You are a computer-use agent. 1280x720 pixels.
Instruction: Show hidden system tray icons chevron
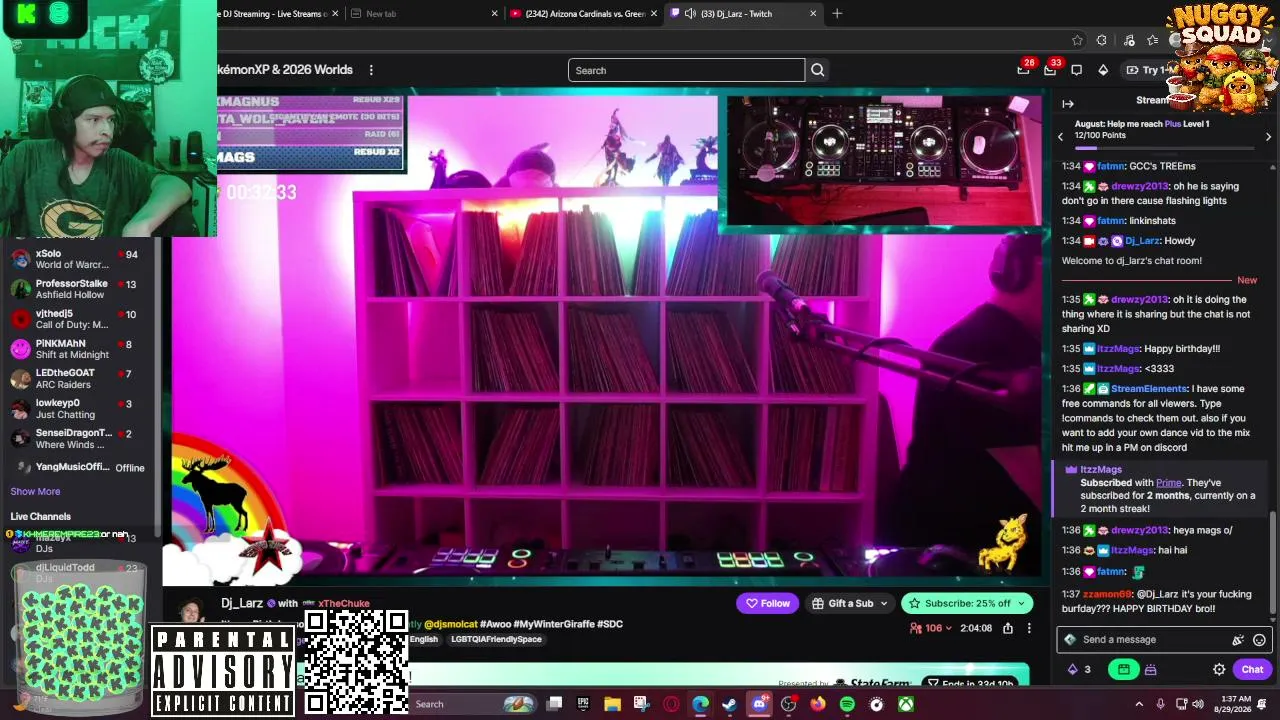point(1138,704)
